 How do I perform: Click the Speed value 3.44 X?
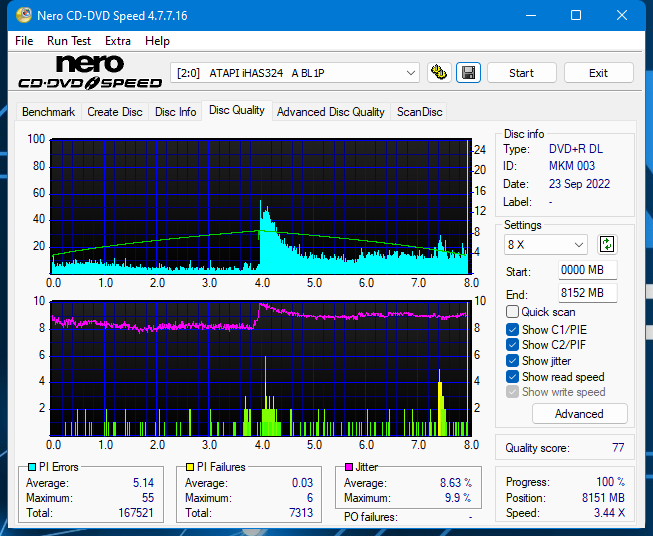tap(609, 513)
